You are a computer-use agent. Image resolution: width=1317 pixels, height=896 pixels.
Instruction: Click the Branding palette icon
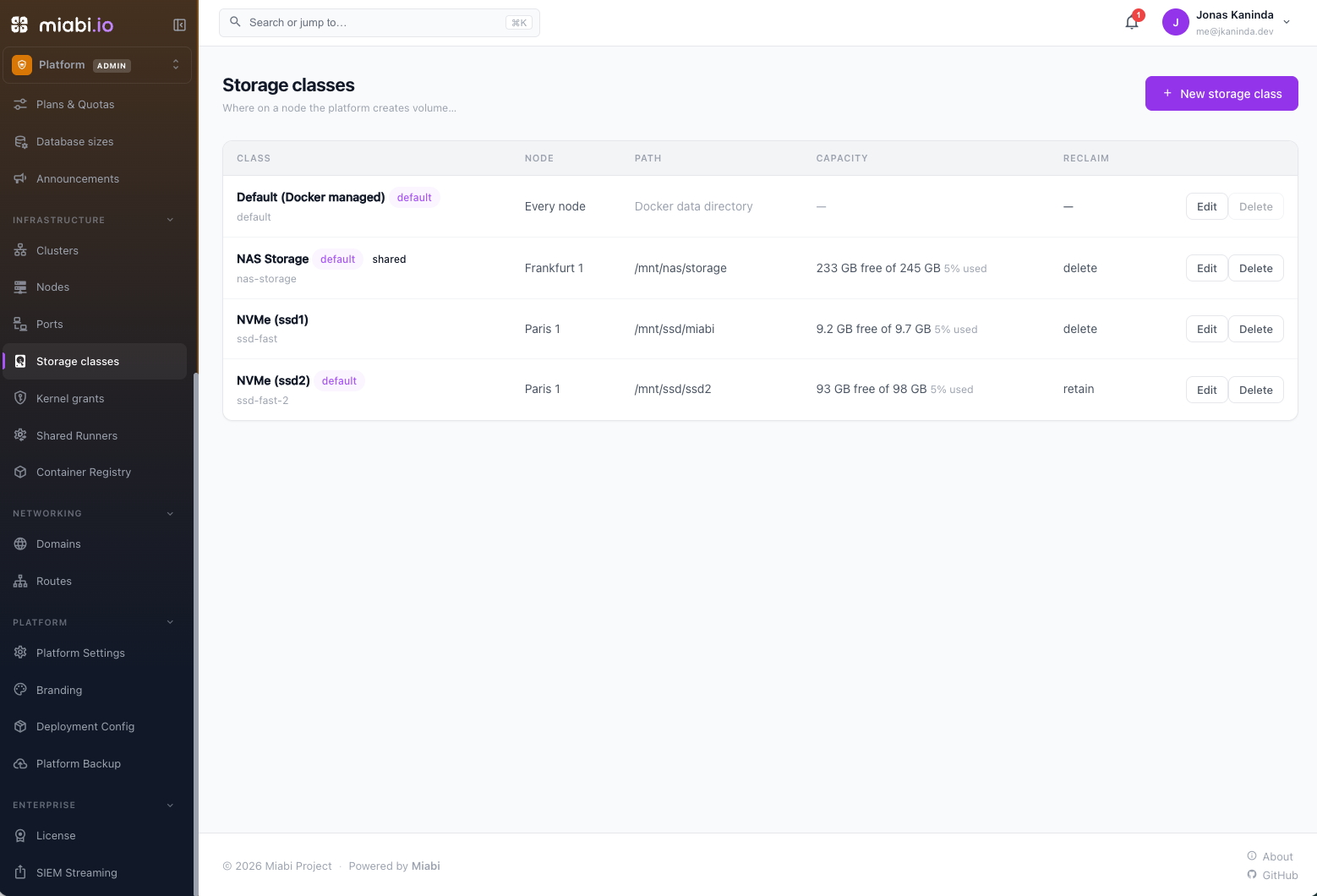(x=20, y=690)
